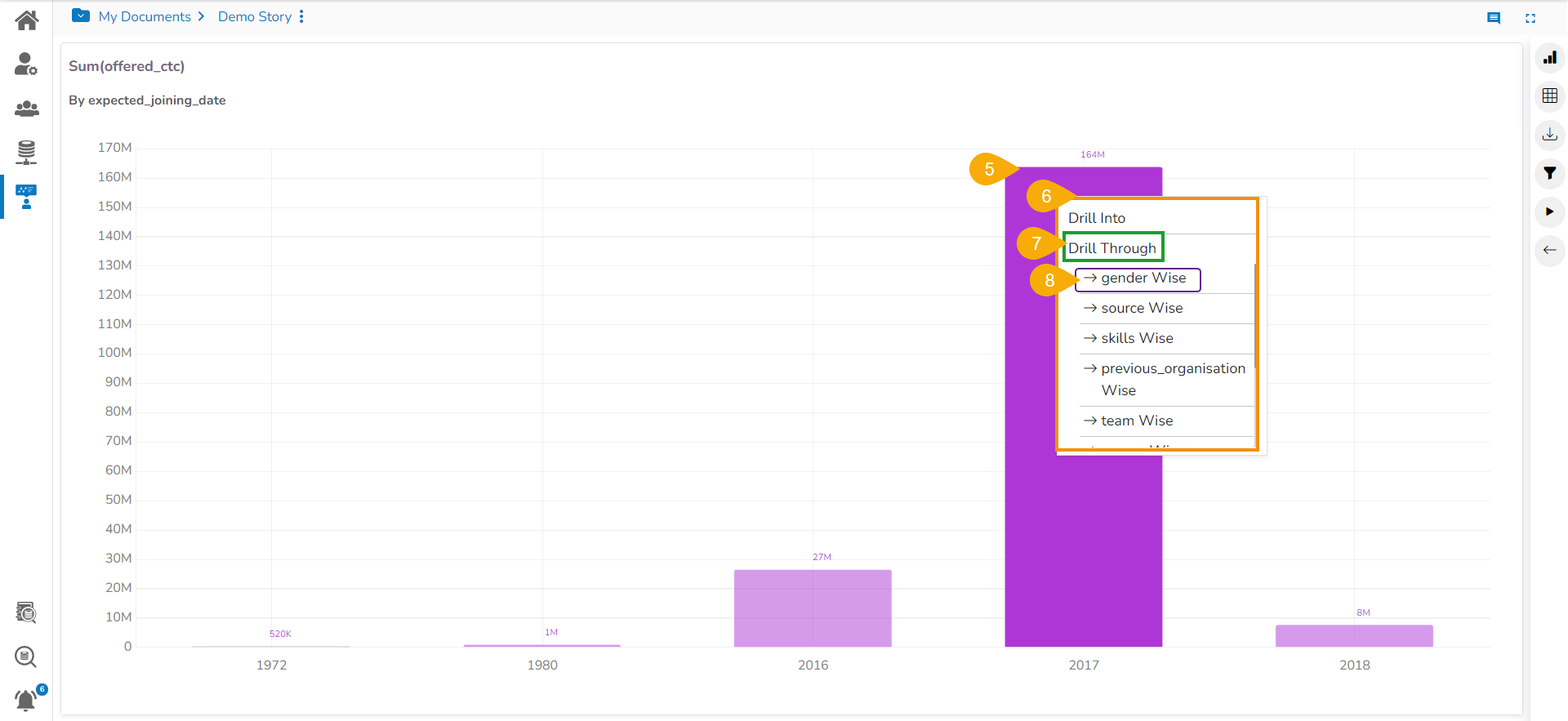
Task: Click the My Documents breadcrumb link
Action: (x=145, y=16)
